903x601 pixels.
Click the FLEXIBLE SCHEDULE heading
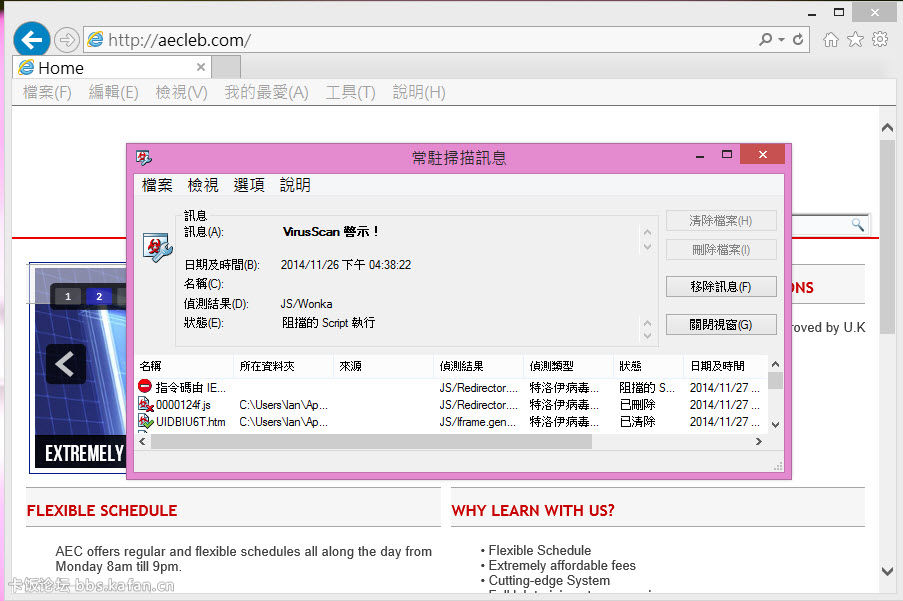102,511
